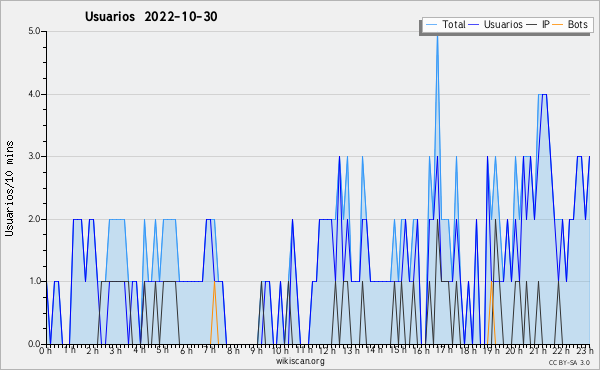Click the dark blue Usuarios legend line
The width and height of the screenshot is (600, 370).
point(474,25)
